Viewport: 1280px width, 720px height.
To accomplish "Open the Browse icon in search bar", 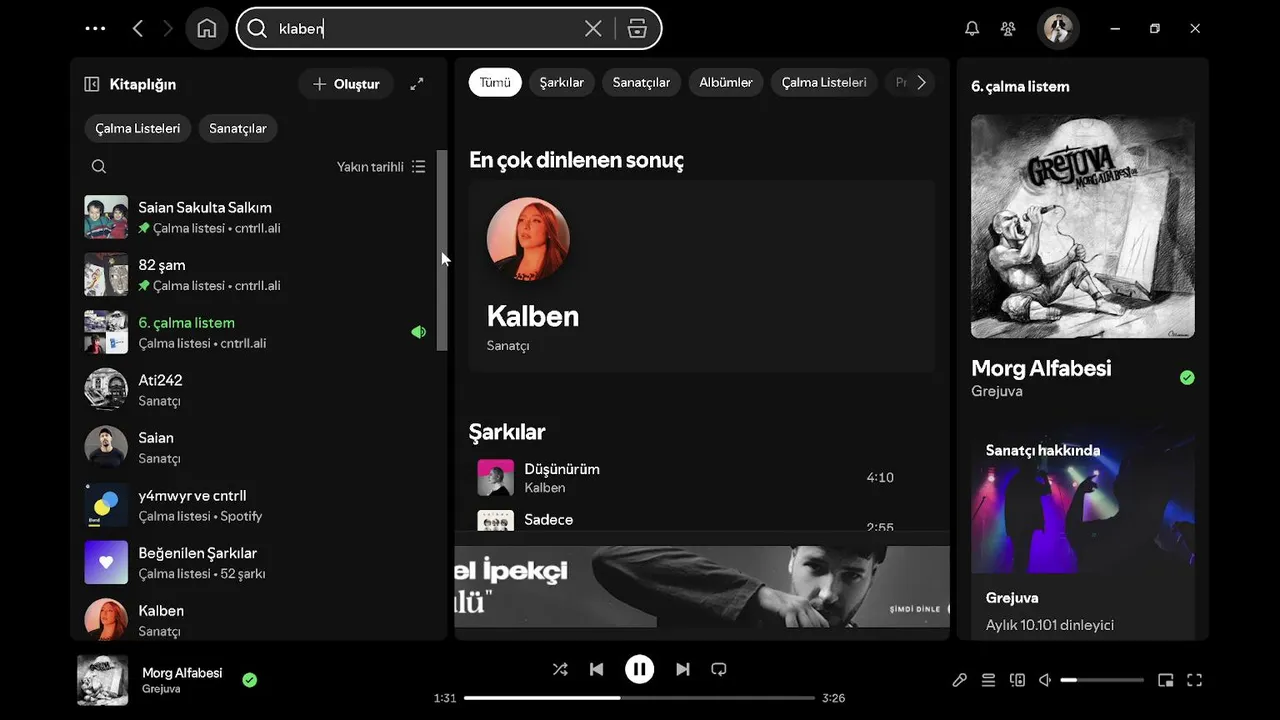I will point(637,29).
